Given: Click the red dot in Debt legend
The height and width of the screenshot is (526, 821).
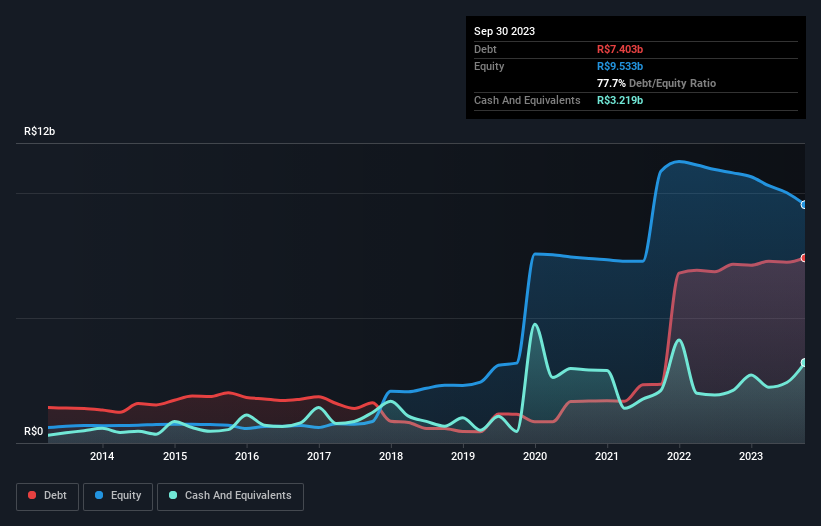Looking at the screenshot, I should tap(32, 495).
